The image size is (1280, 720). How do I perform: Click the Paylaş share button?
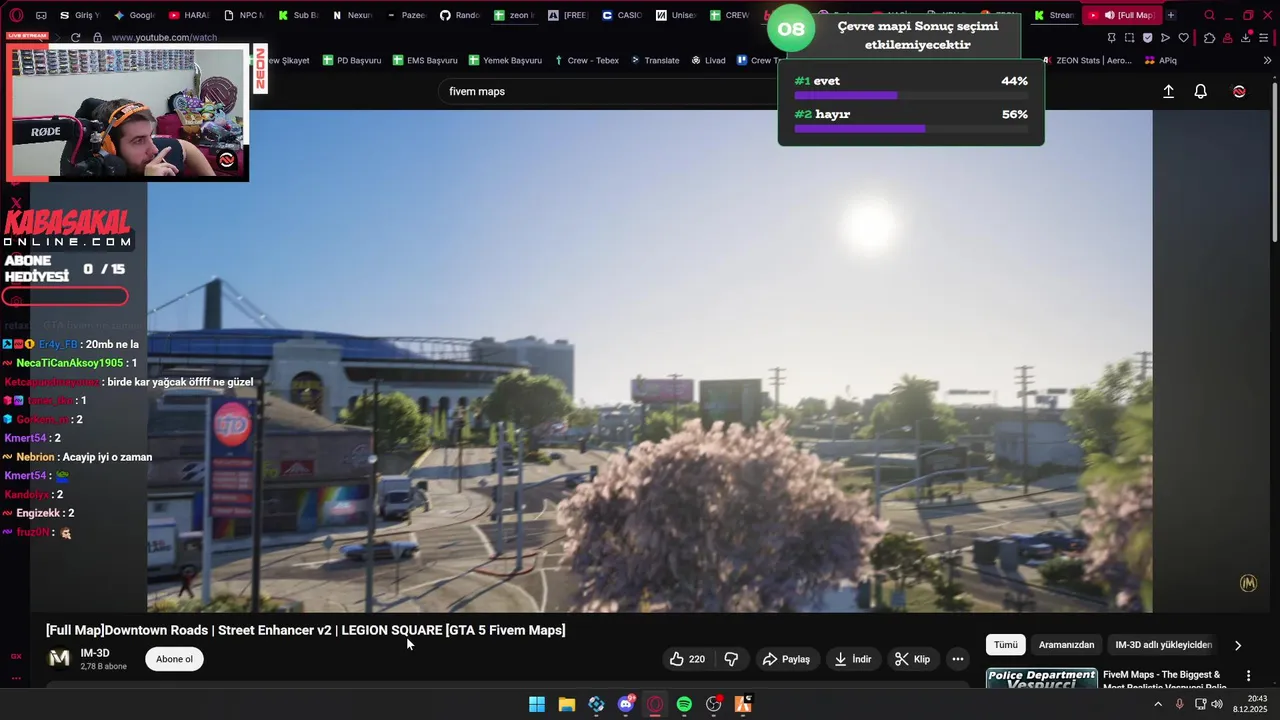786,659
